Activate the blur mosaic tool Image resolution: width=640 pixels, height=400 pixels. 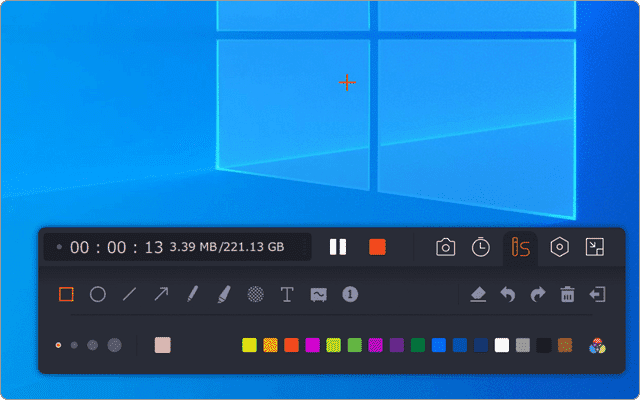[255, 294]
